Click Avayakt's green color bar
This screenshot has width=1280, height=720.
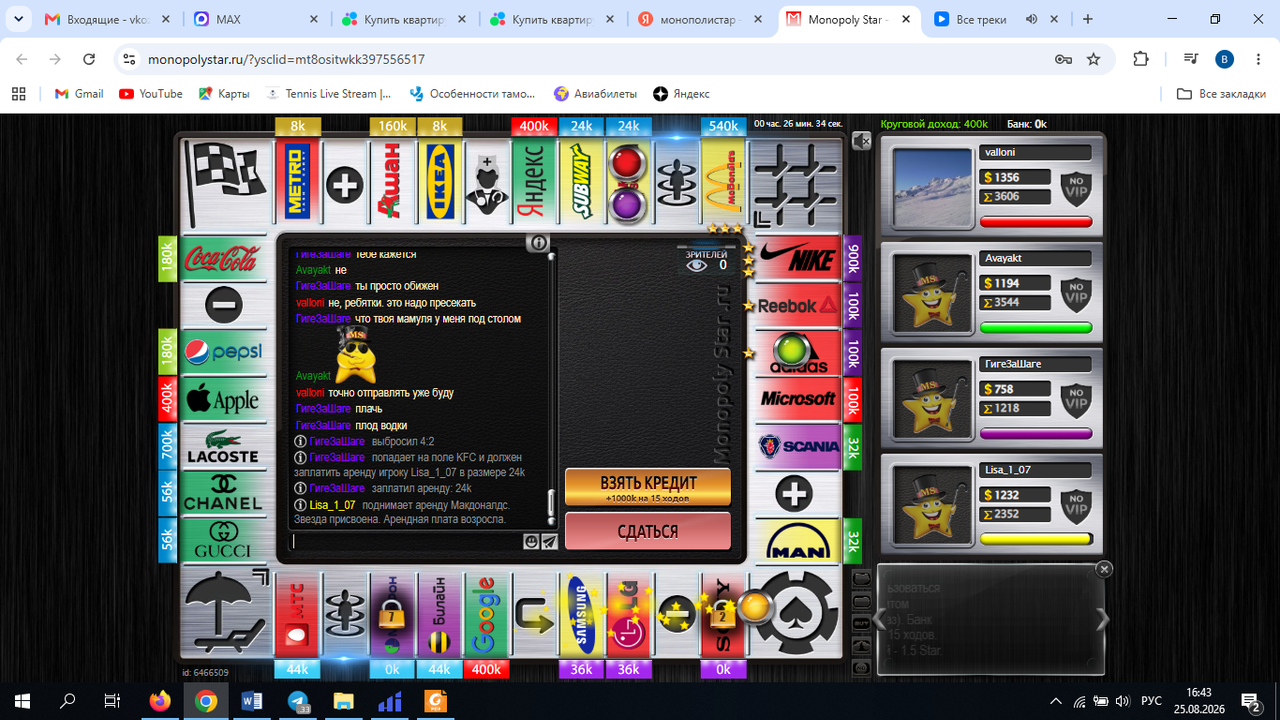1036,327
